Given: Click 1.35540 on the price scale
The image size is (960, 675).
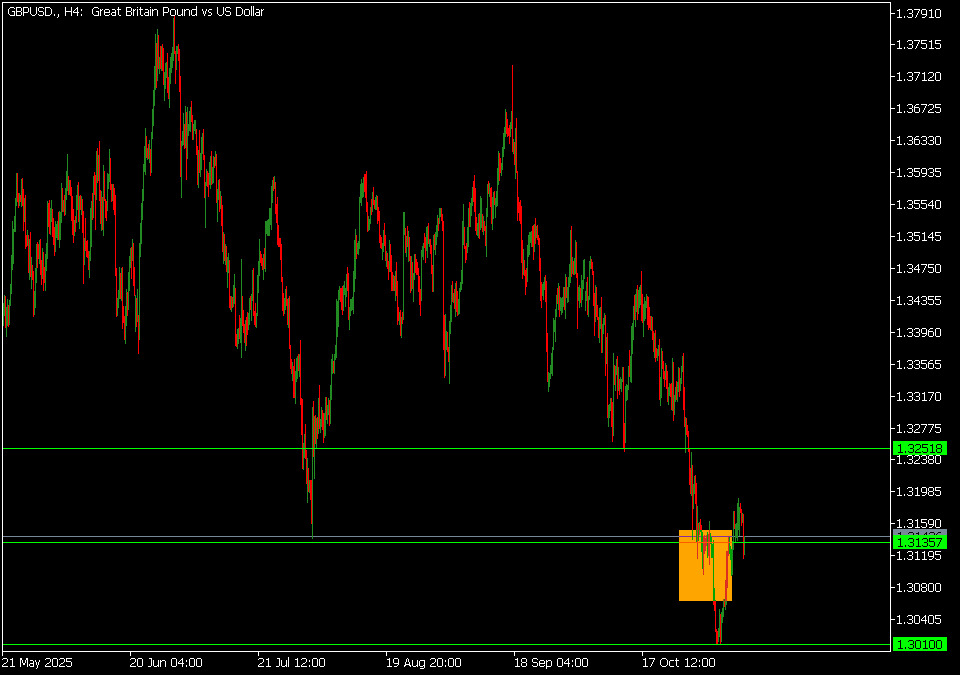Looking at the screenshot, I should [919, 205].
